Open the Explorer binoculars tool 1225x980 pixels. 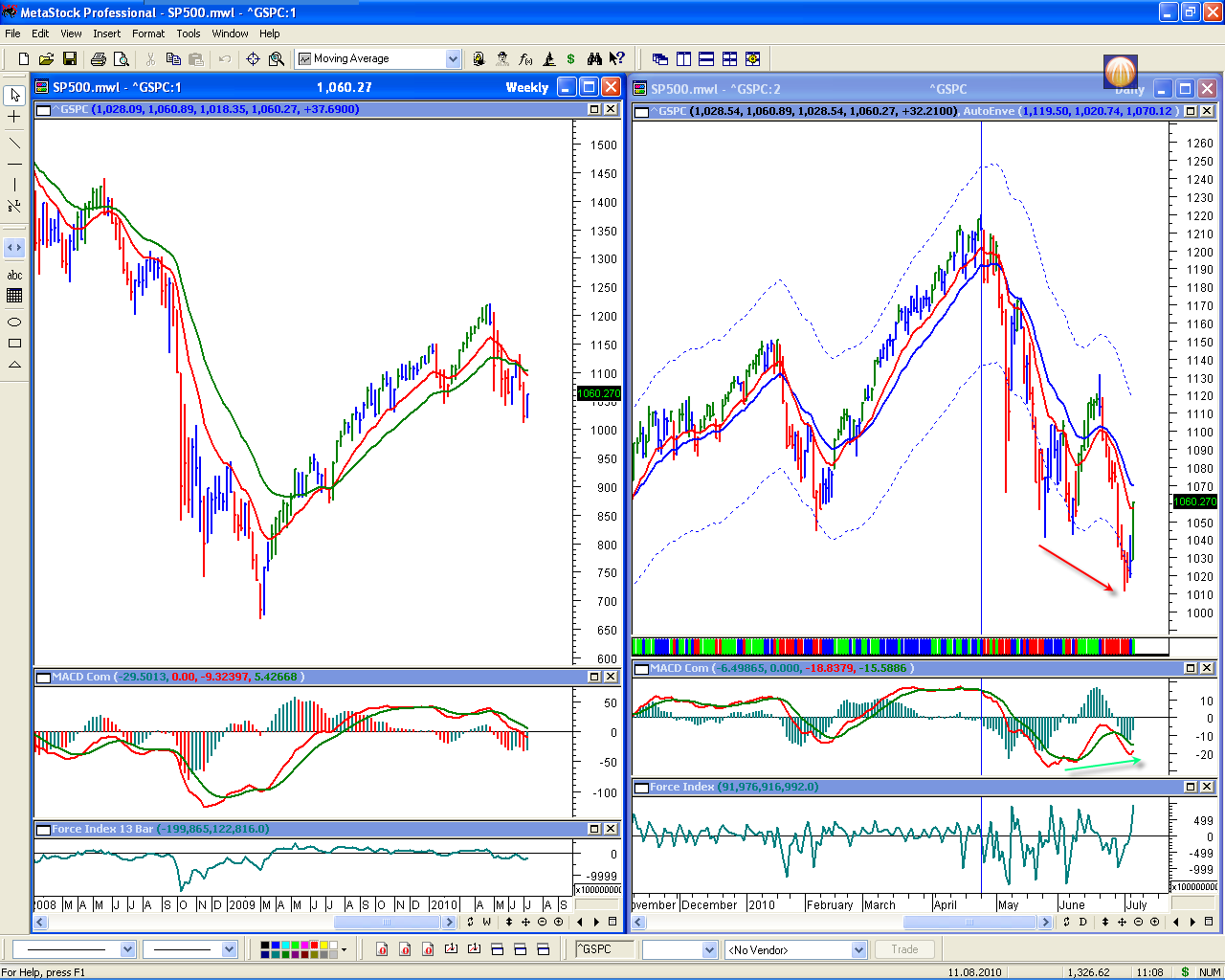click(x=594, y=59)
